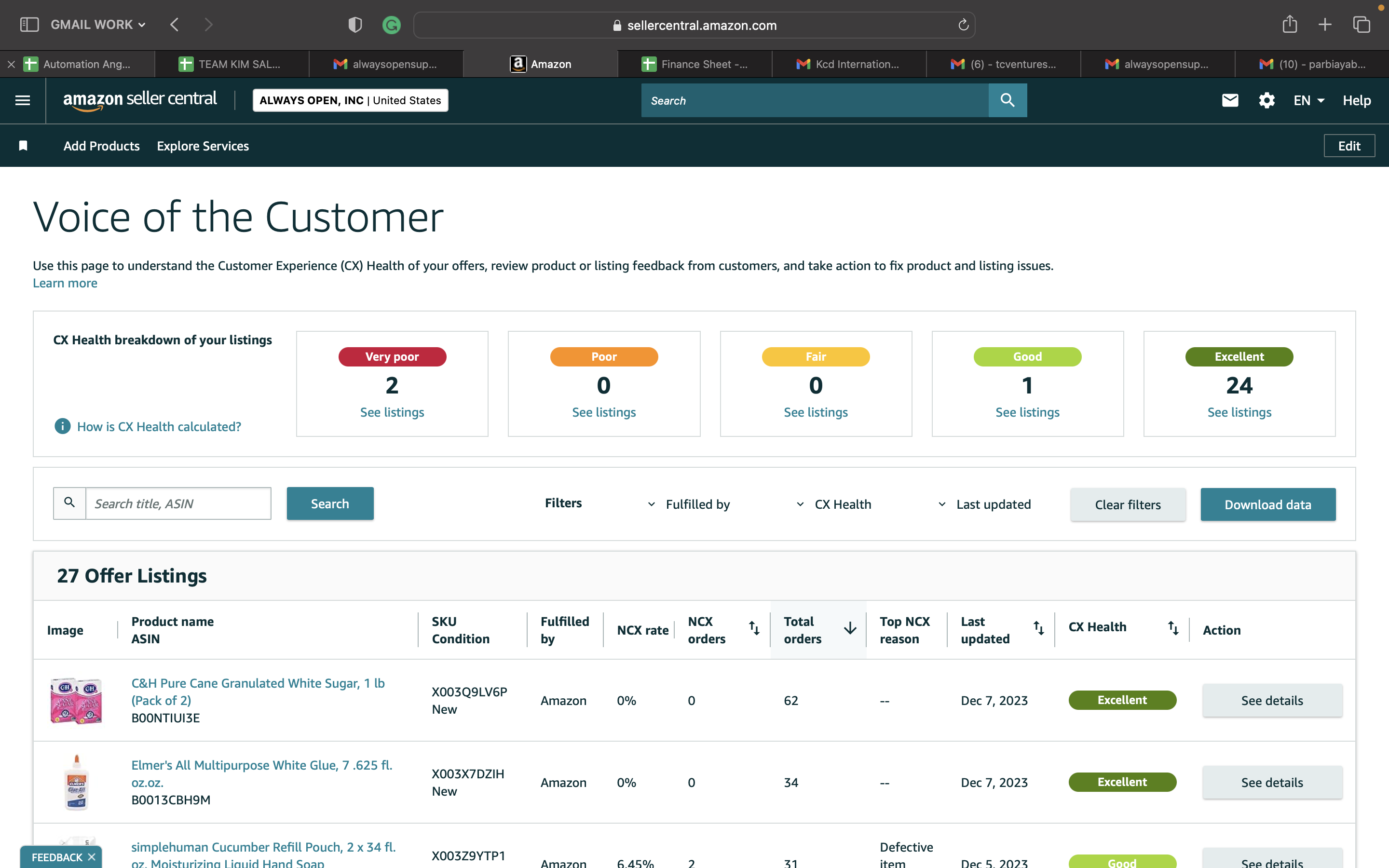Screen dimensions: 1389x868
Task: See listings under Excellent
Action: [x=1239, y=412]
